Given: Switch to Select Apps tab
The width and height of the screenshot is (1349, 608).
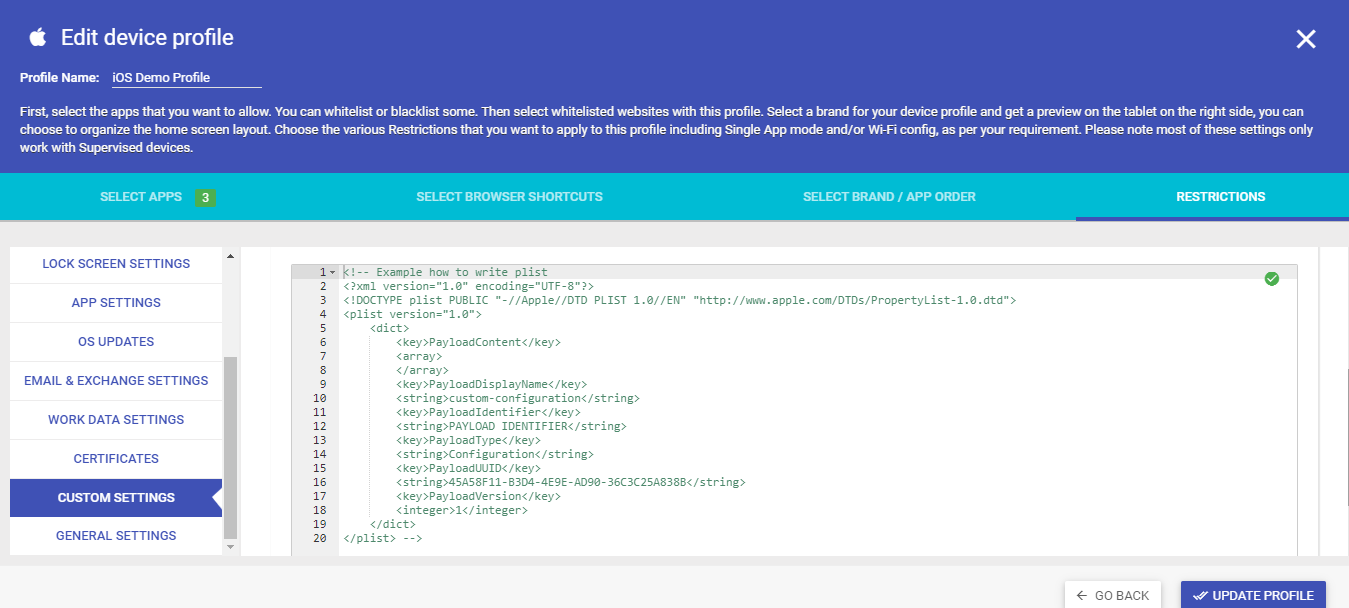Looking at the screenshot, I should [141, 197].
